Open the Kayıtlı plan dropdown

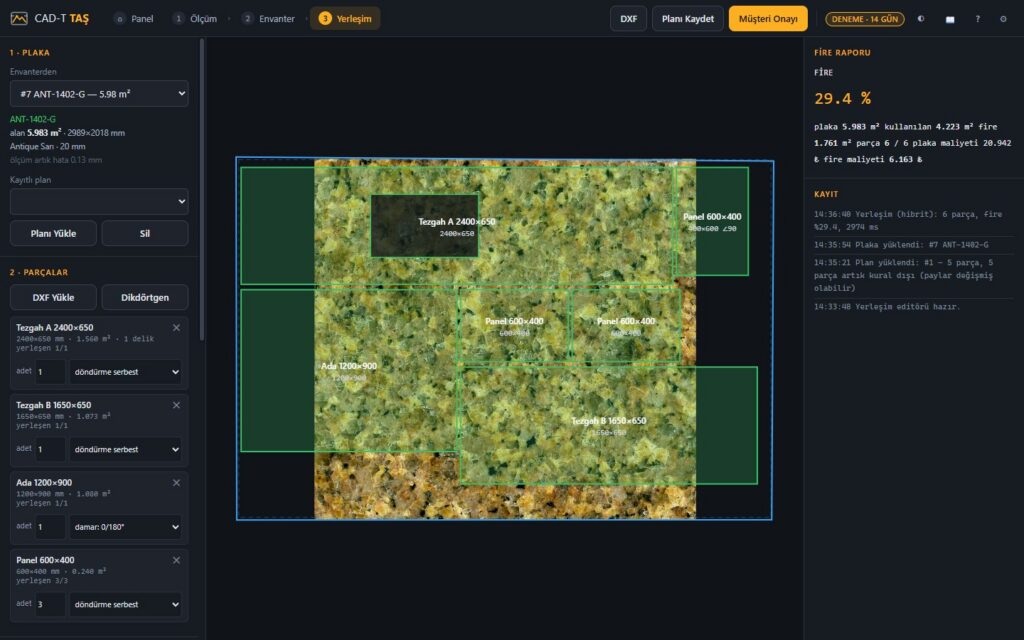99,201
